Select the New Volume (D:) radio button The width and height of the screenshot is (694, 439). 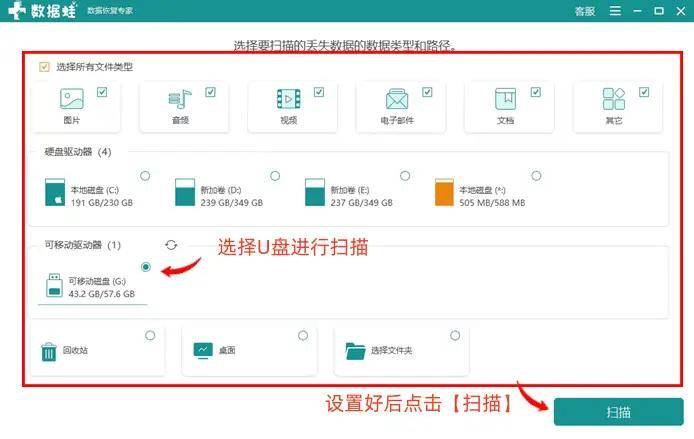pyautogui.click(x=276, y=176)
